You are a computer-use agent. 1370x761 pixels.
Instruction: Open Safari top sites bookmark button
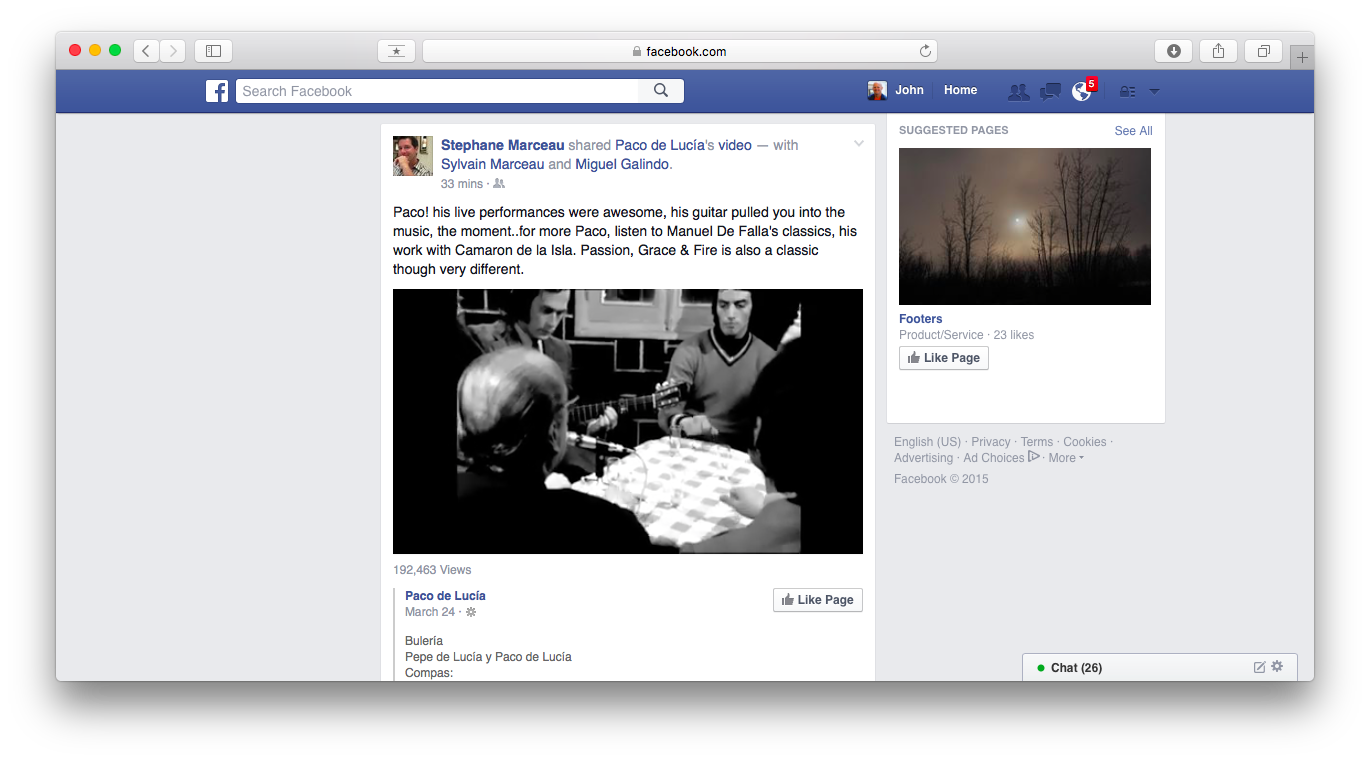coord(396,51)
